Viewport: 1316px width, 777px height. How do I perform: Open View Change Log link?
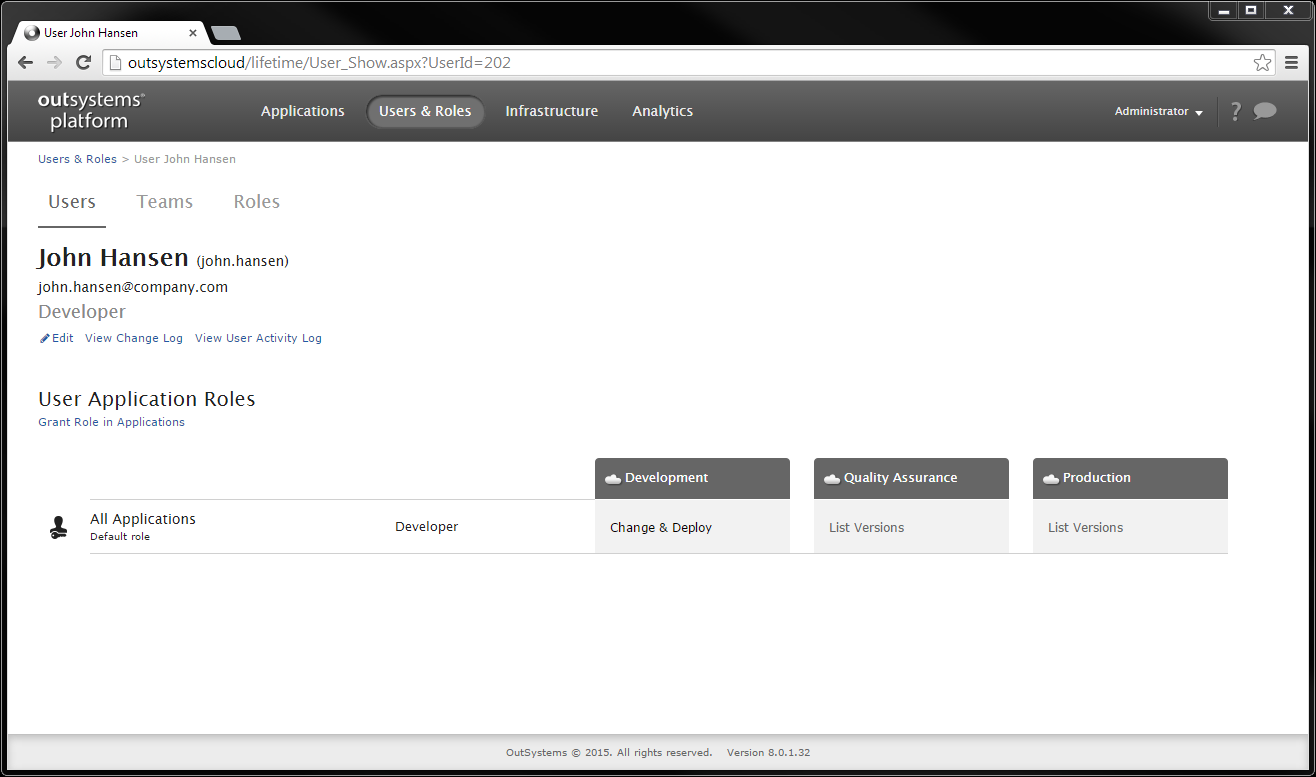tap(134, 338)
